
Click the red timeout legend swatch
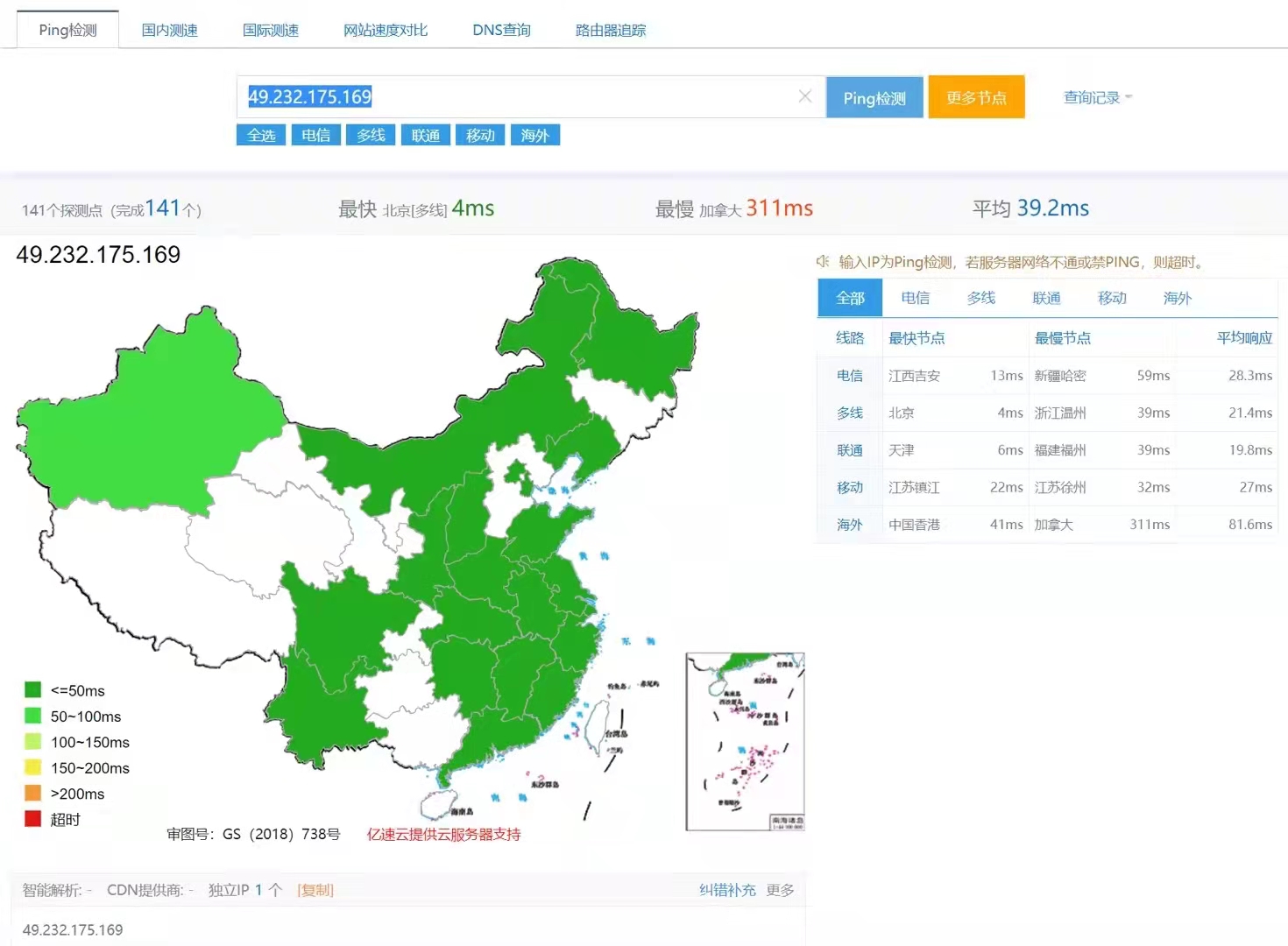33,819
